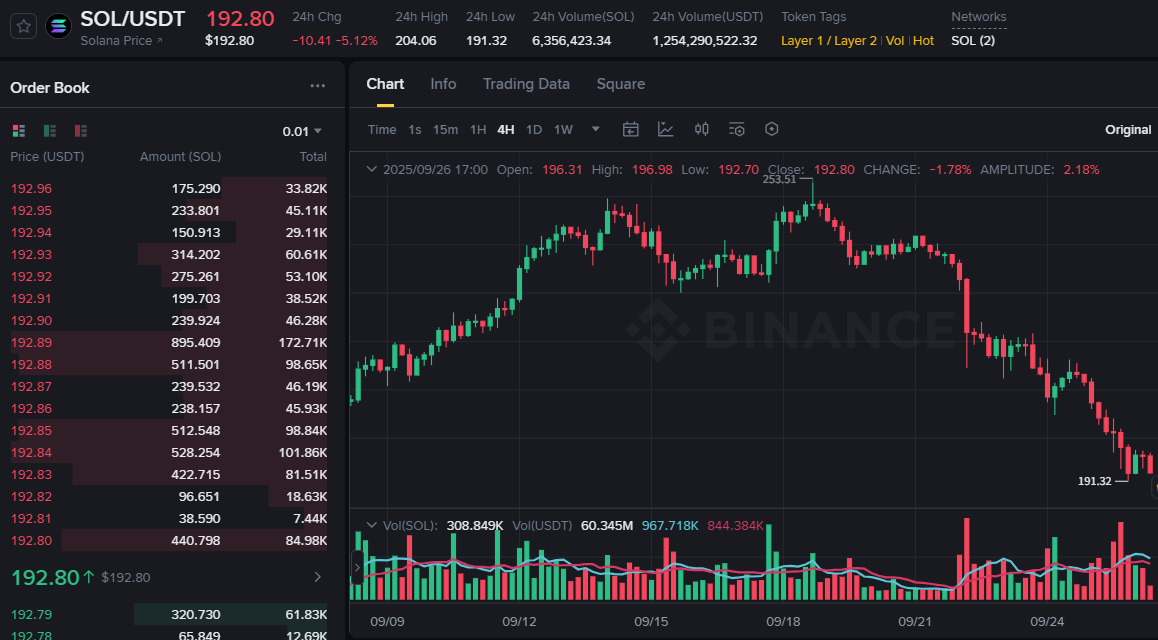Screen dimensions: 1158x640
Task: Click the Price (USDT) column header
Action: click(47, 156)
